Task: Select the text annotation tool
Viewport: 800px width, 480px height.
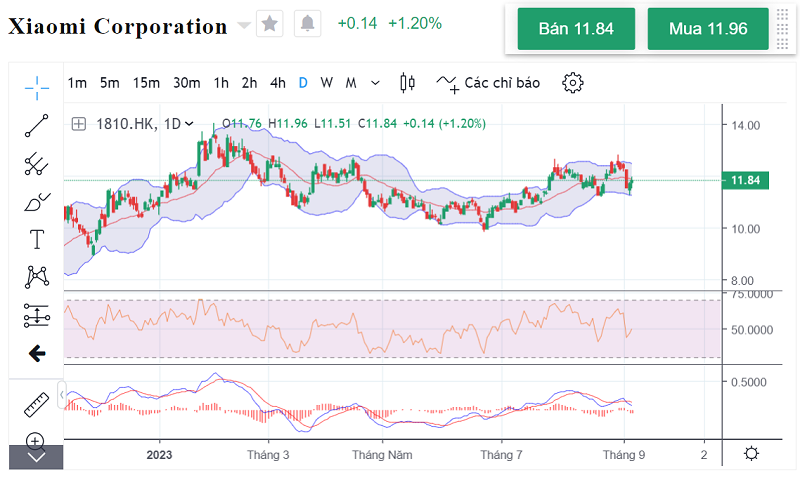Action: tap(37, 239)
